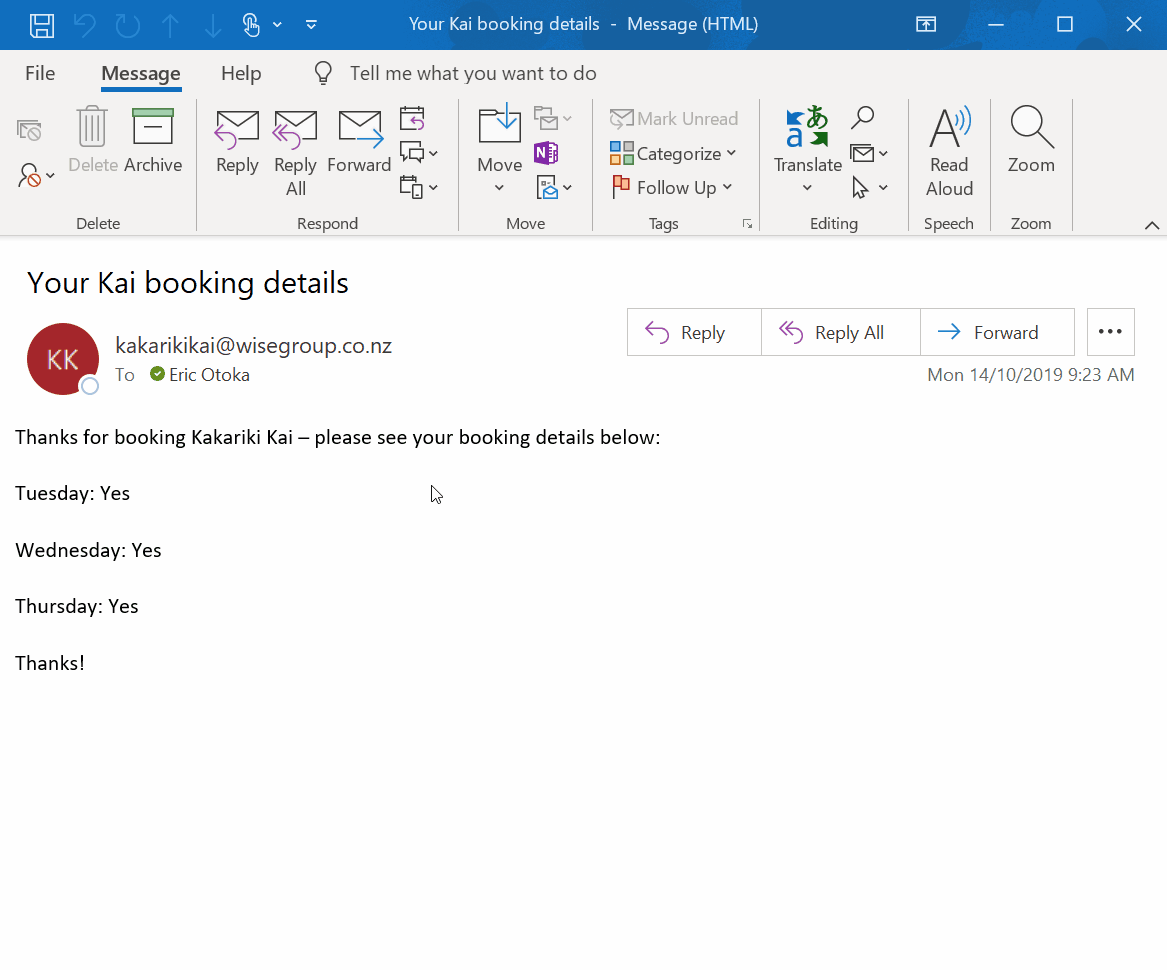Viewport: 1167px width, 970px height.
Task: Toggle Touch/Mouse mode icon
Action: (252, 25)
